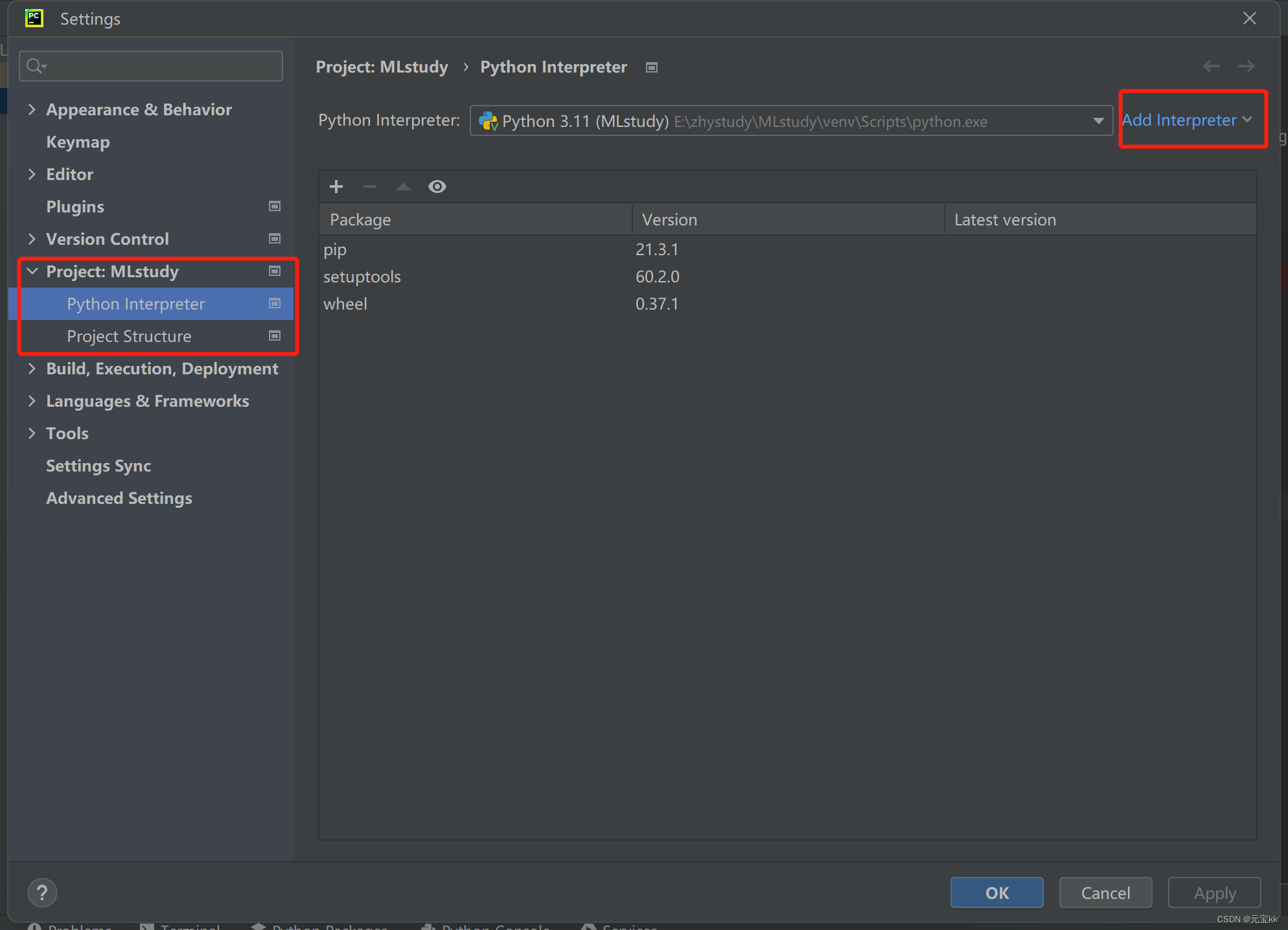
Task: Collapse the Project: MLstudy tree item
Action: point(33,271)
